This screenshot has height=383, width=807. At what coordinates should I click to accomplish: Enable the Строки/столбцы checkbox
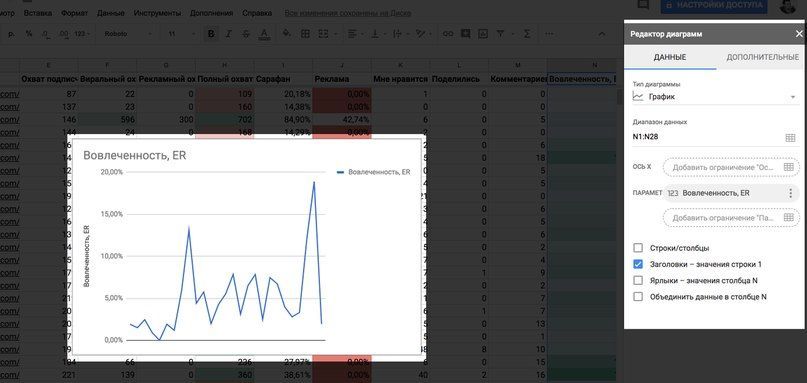[x=638, y=248]
